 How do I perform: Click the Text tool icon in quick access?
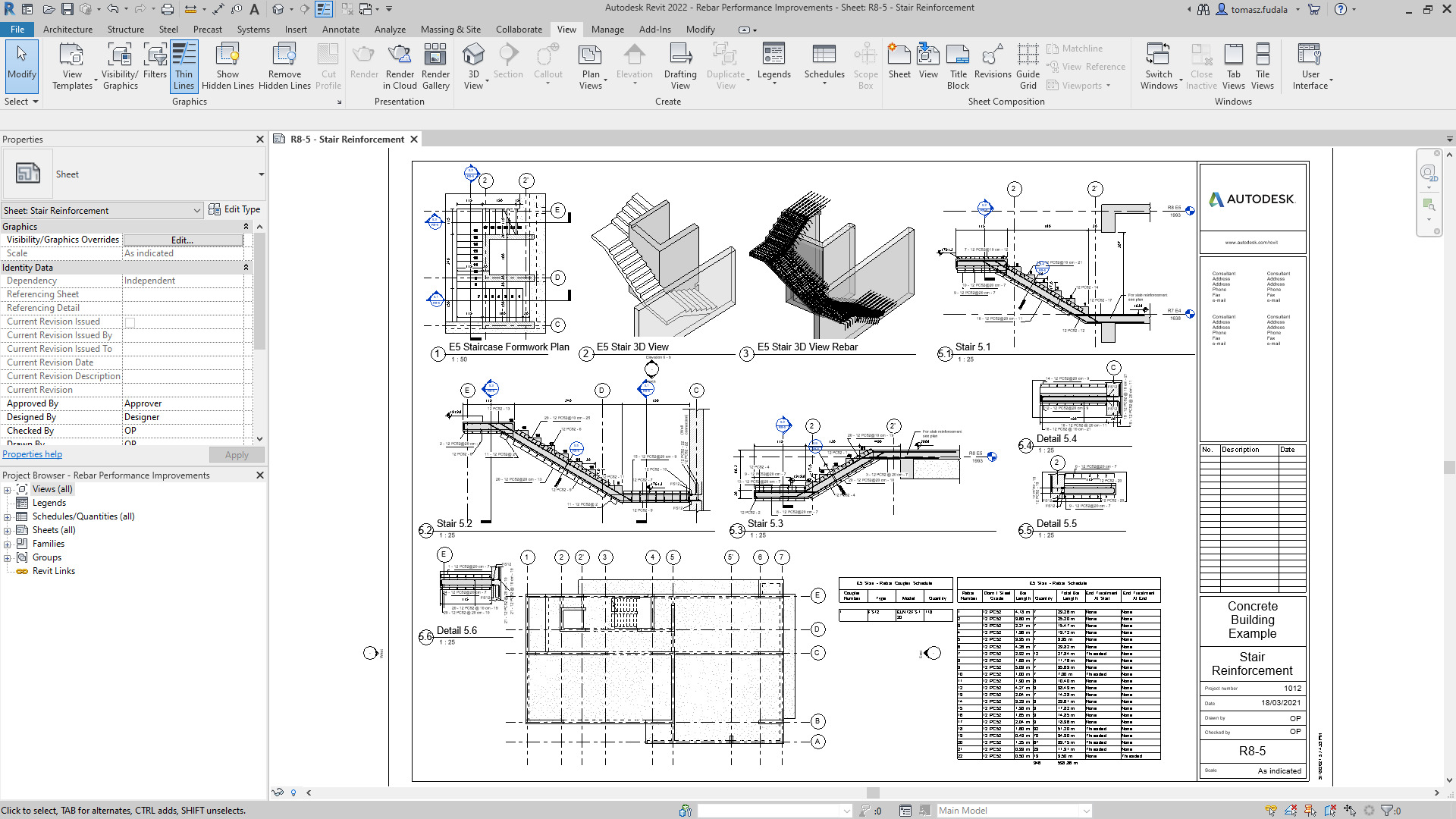[x=254, y=9]
